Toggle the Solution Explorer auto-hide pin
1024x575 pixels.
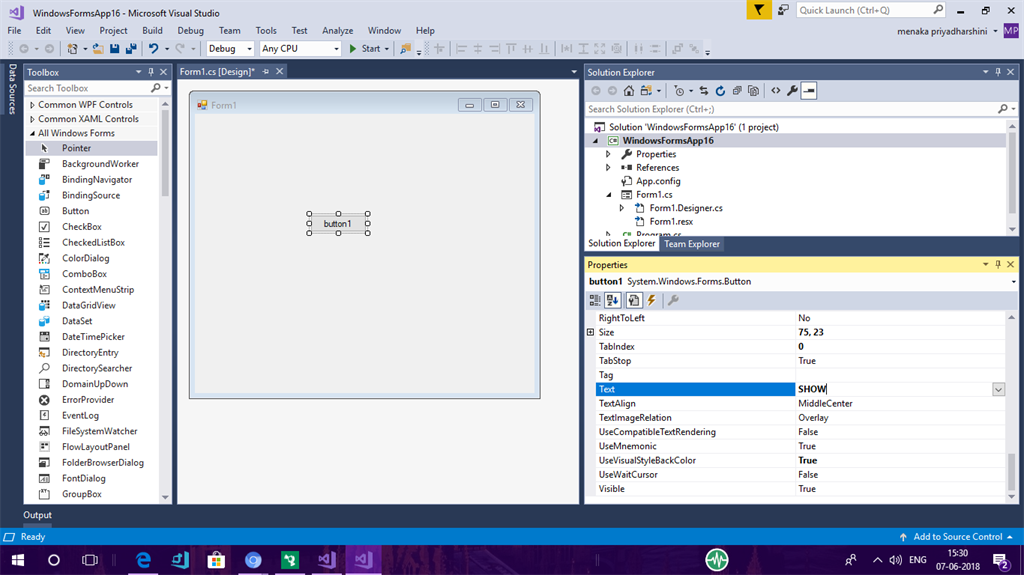point(998,72)
